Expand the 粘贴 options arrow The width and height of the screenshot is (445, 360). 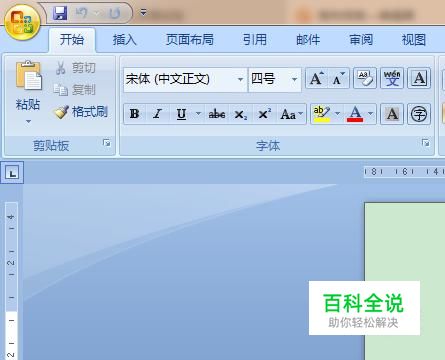point(28,121)
